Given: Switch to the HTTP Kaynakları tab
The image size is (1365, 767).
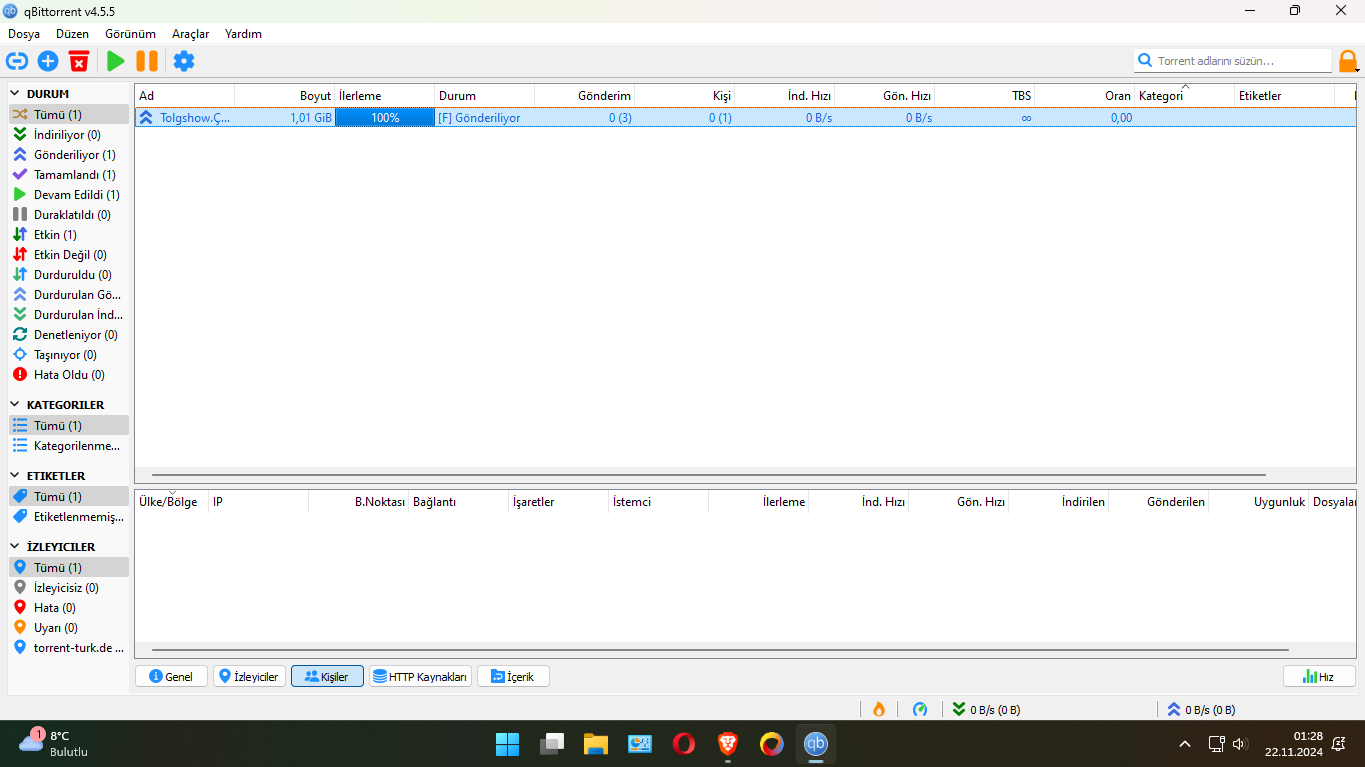Looking at the screenshot, I should click(420, 677).
